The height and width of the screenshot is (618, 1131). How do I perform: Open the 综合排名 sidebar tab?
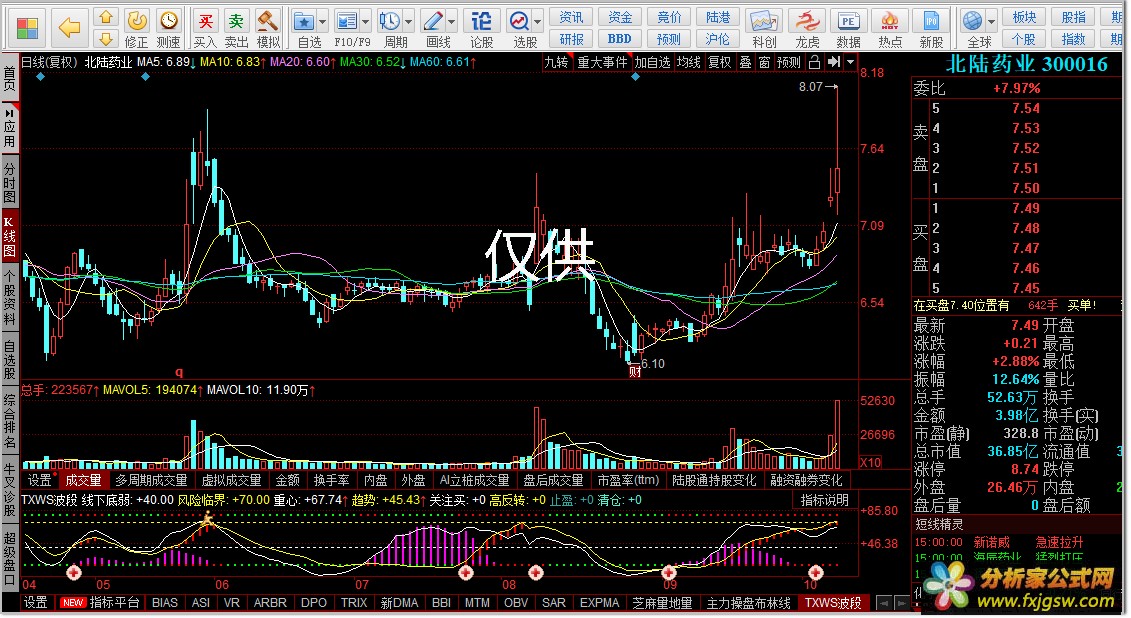click(9, 420)
